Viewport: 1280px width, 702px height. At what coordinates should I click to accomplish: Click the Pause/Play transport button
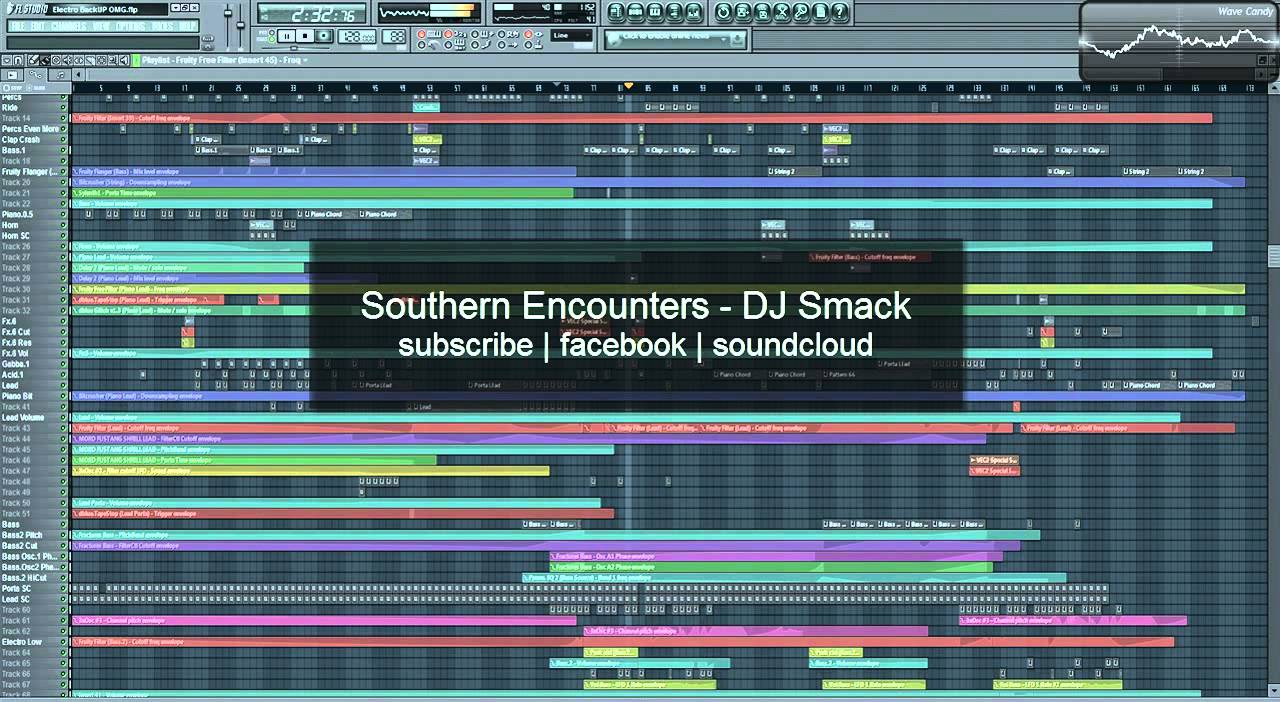pos(287,36)
